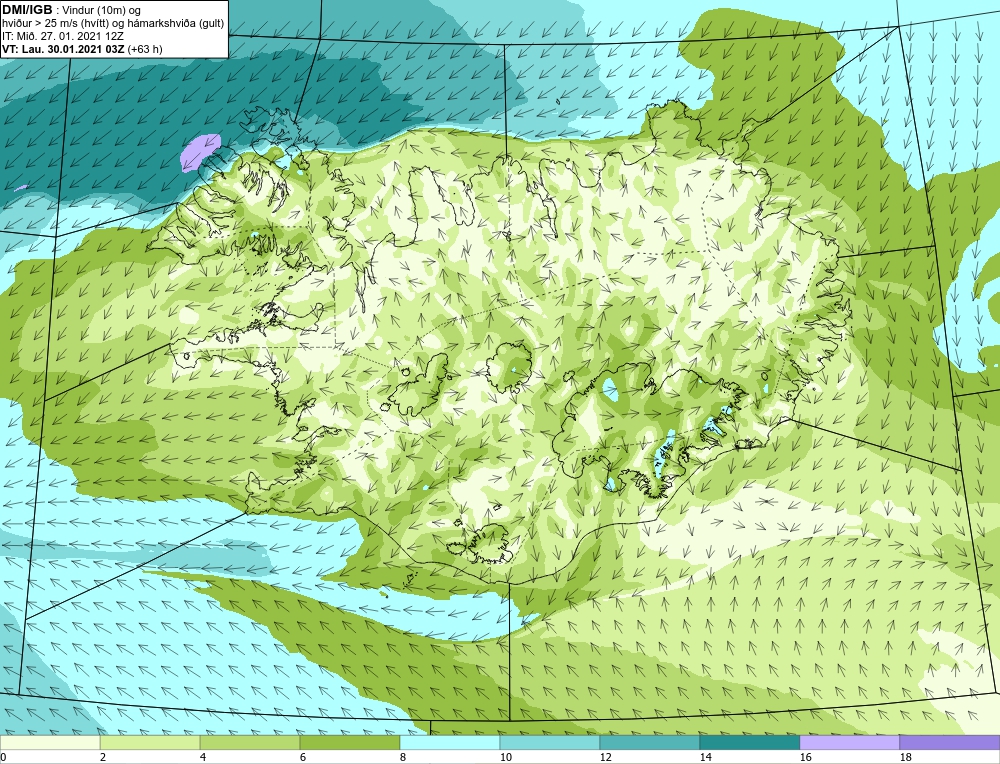Click the 12–14 m/s legend swatch
The height and width of the screenshot is (764, 1000).
click(x=649, y=743)
